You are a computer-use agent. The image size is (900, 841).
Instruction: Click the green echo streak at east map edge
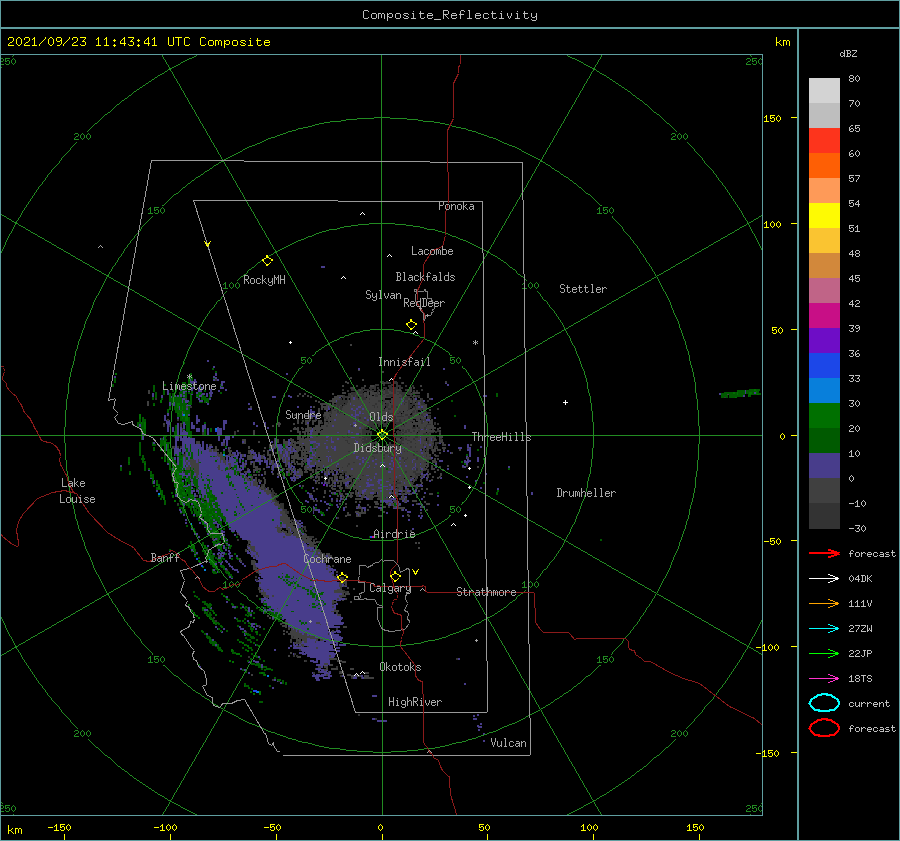[740, 393]
